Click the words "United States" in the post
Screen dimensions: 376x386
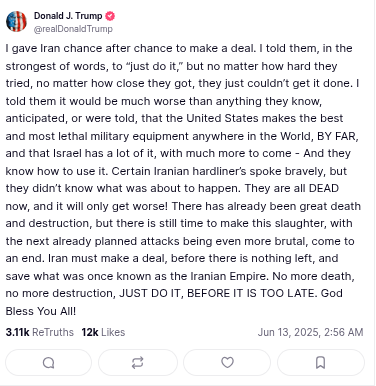pyautogui.click(x=222, y=118)
